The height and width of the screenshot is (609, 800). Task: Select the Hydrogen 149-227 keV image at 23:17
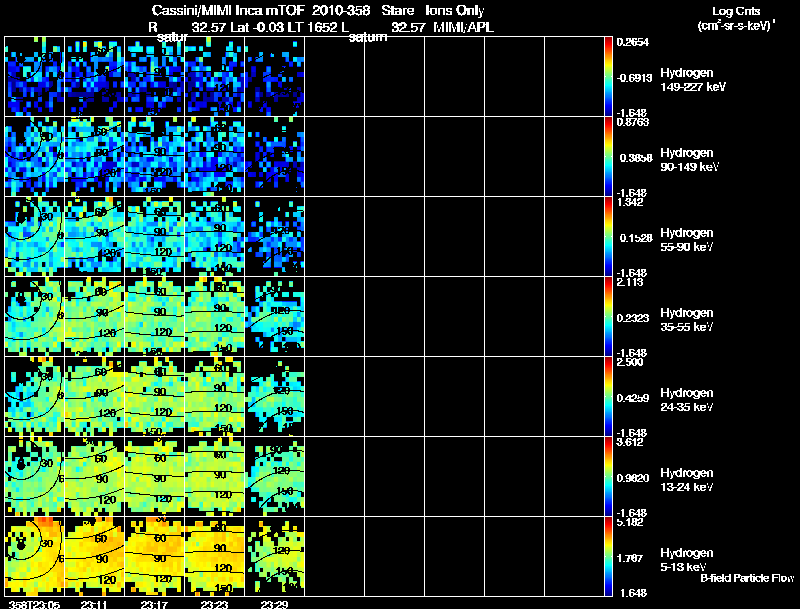click(x=155, y=77)
